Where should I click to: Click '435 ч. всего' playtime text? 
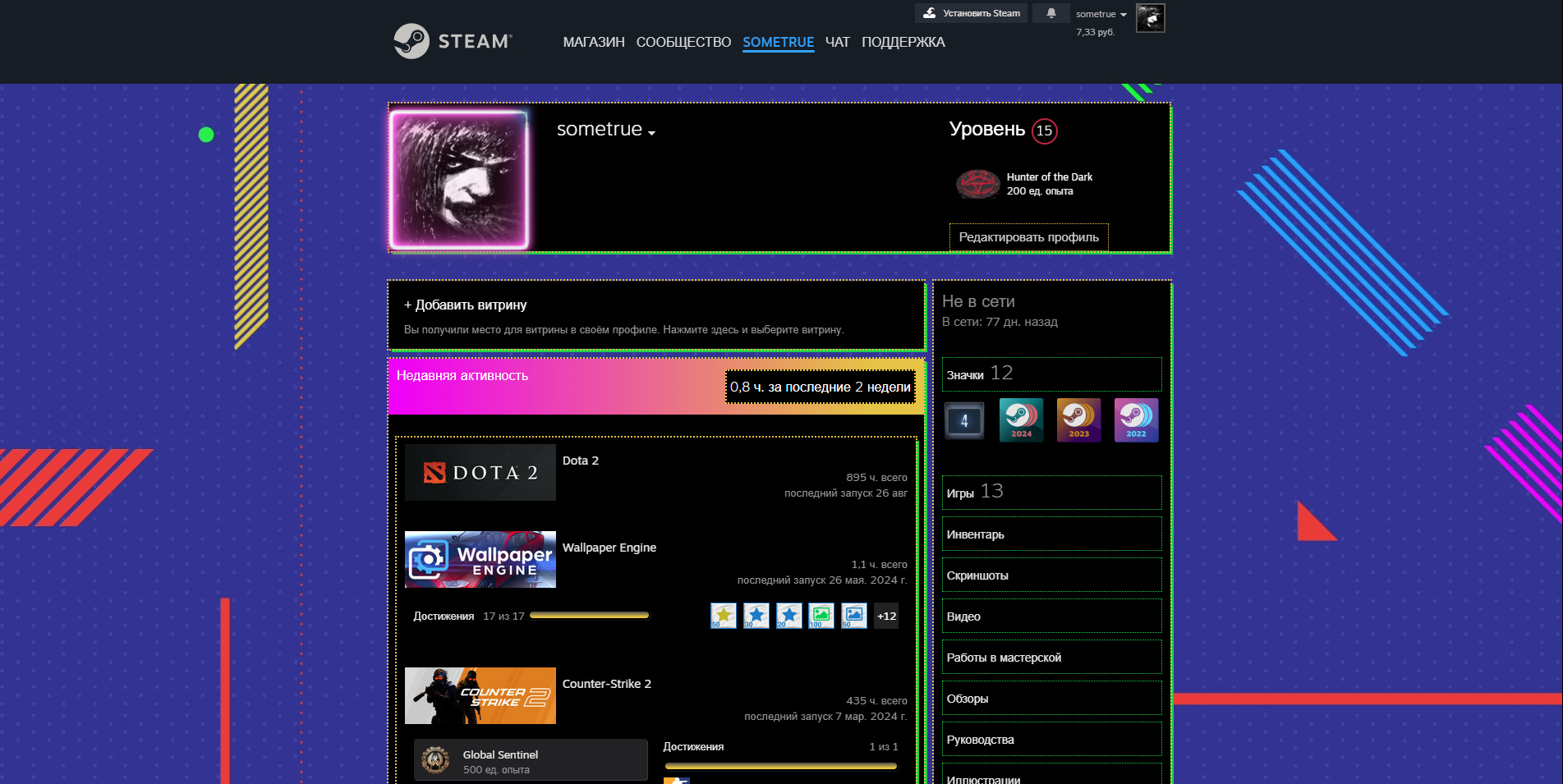point(876,700)
